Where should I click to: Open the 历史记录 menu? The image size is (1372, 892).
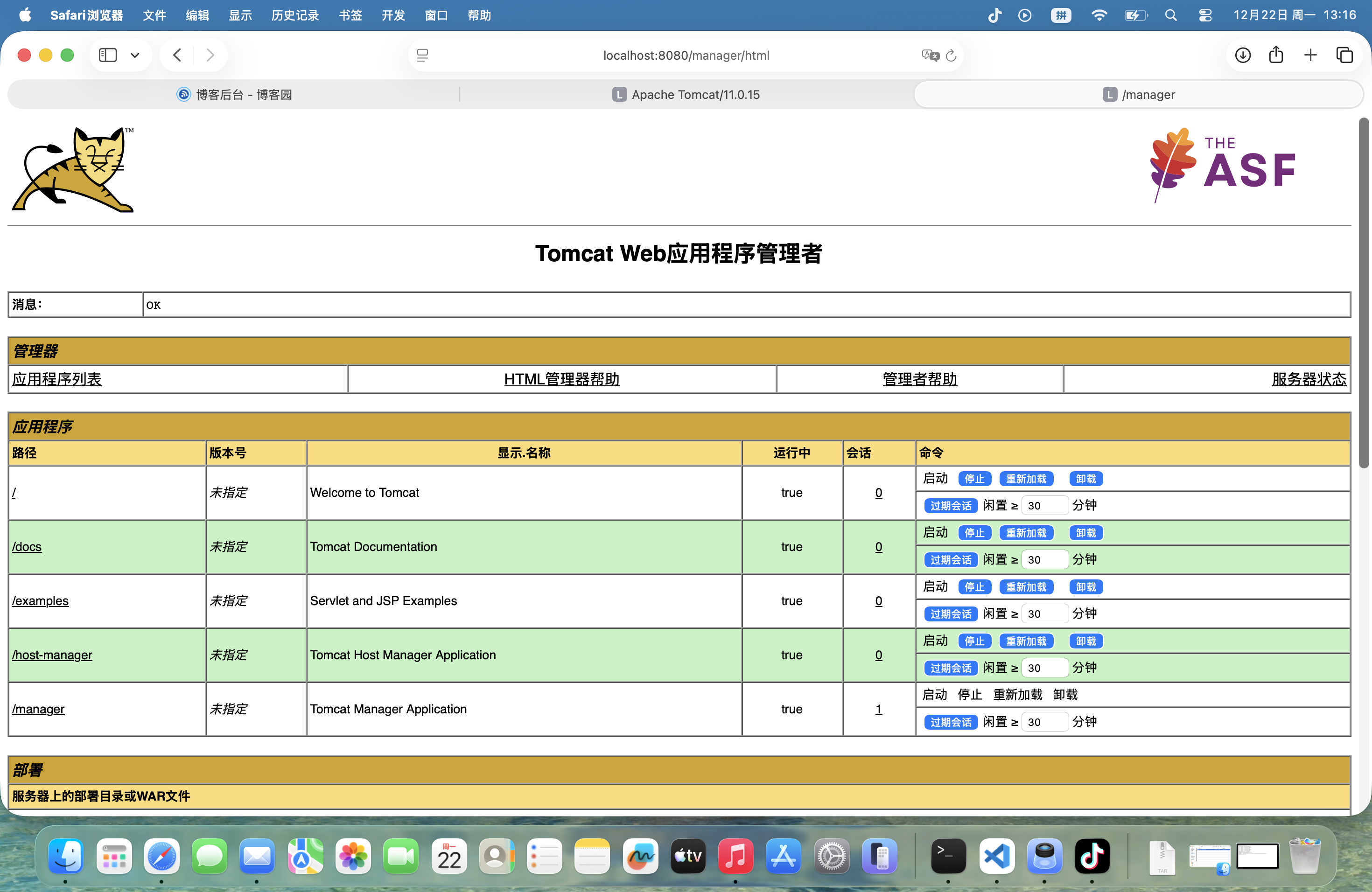coord(295,15)
